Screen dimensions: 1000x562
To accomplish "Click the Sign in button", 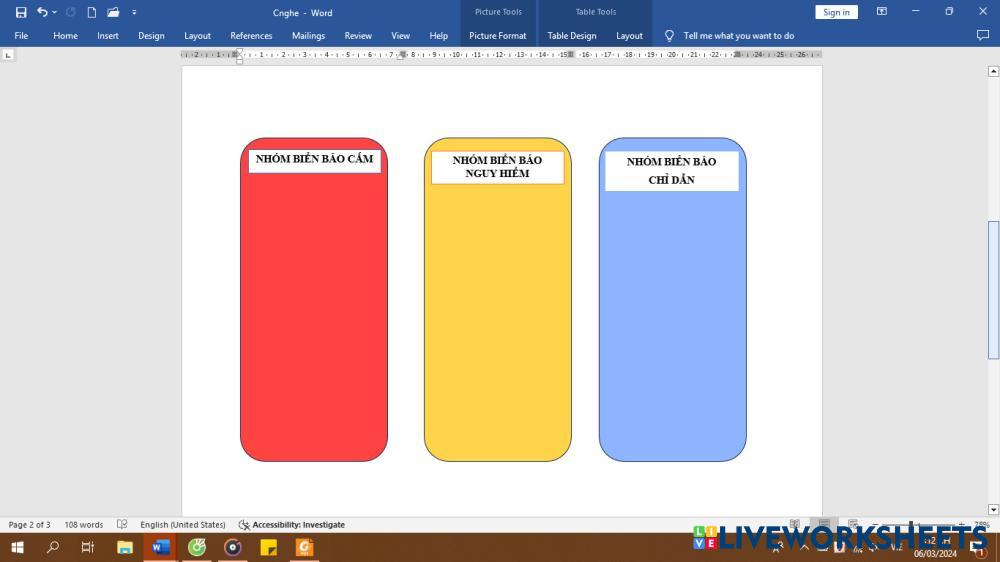I will pyautogui.click(x=836, y=12).
